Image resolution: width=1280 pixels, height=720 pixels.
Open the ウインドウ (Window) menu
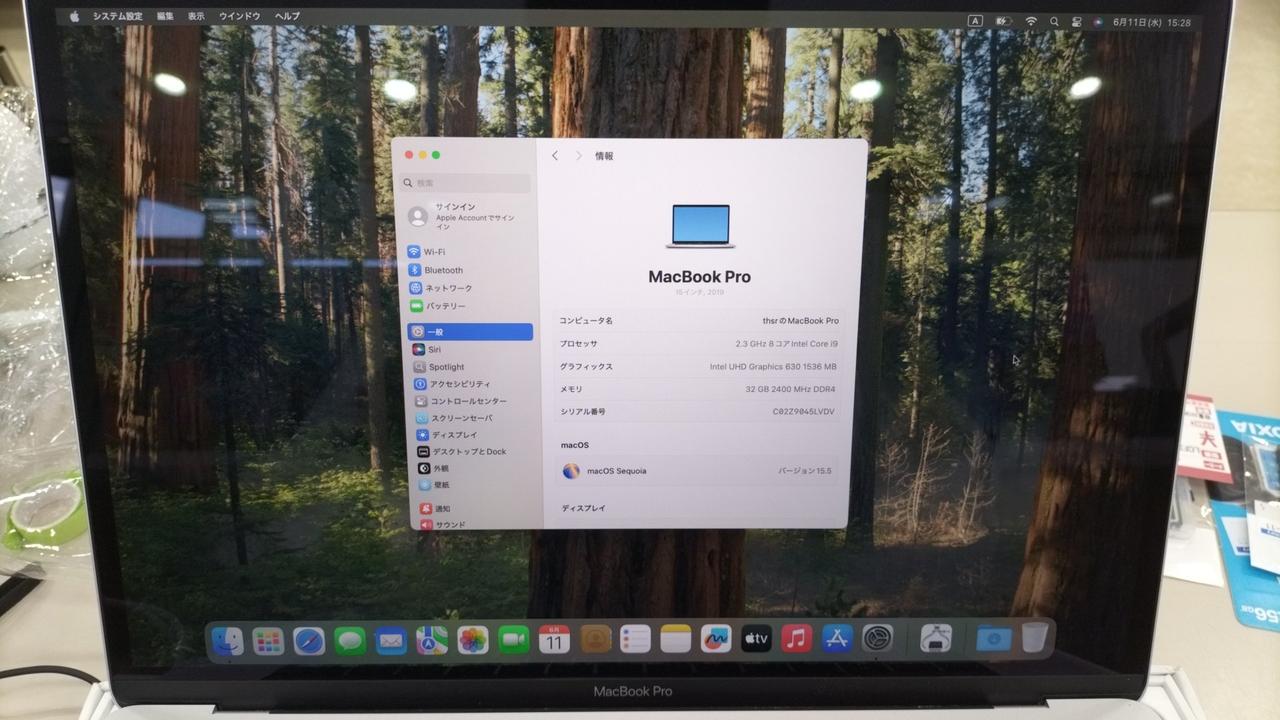(x=239, y=17)
